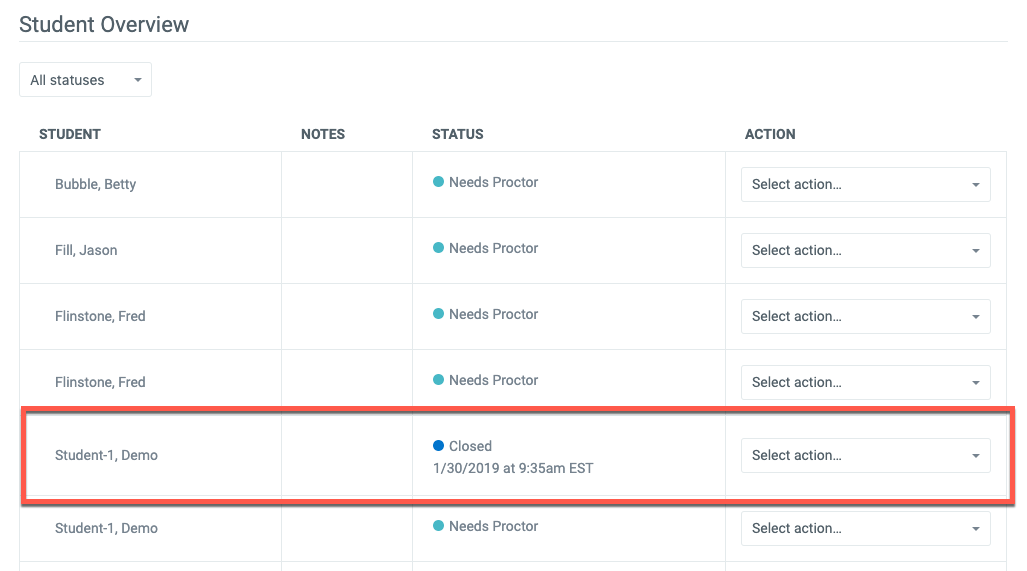The width and height of the screenshot is (1027, 571).
Task: Click the status dot in the last row
Action: 439,526
